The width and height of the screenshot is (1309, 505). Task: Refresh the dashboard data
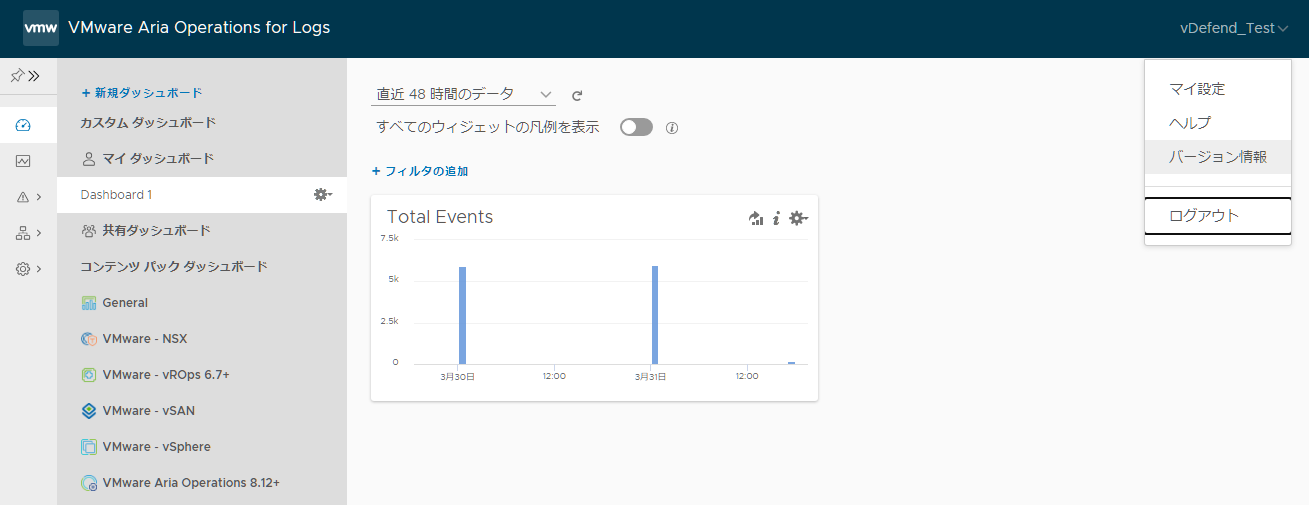577,96
